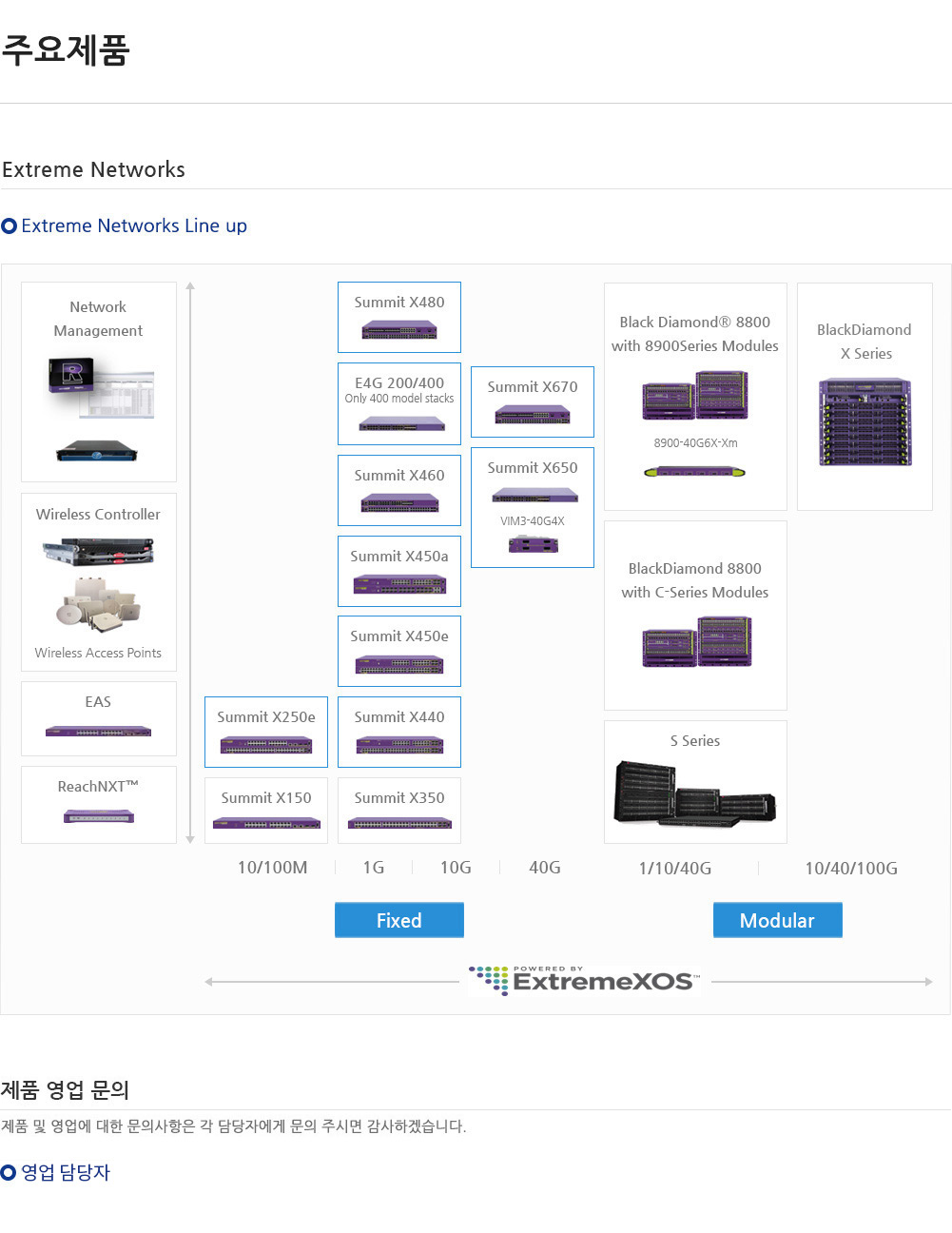Click the blue circle beside 영업 담당자

click(9, 1172)
